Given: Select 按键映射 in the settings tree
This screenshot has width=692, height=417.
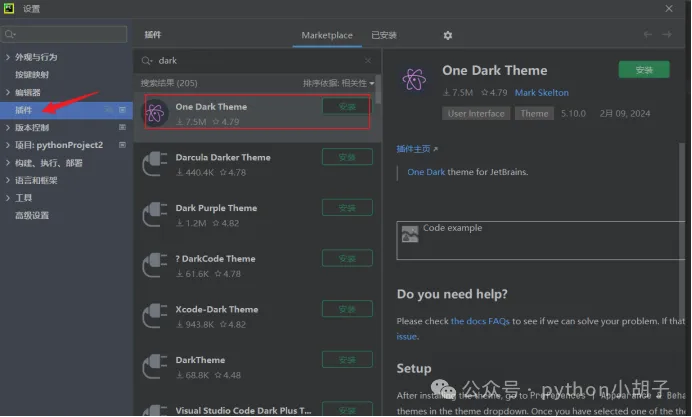Looking at the screenshot, I should tap(32, 75).
